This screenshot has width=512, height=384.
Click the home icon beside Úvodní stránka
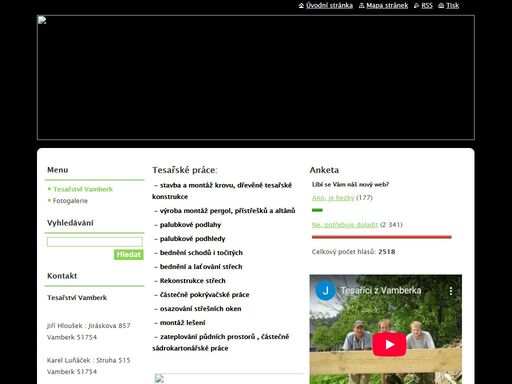[301, 5]
